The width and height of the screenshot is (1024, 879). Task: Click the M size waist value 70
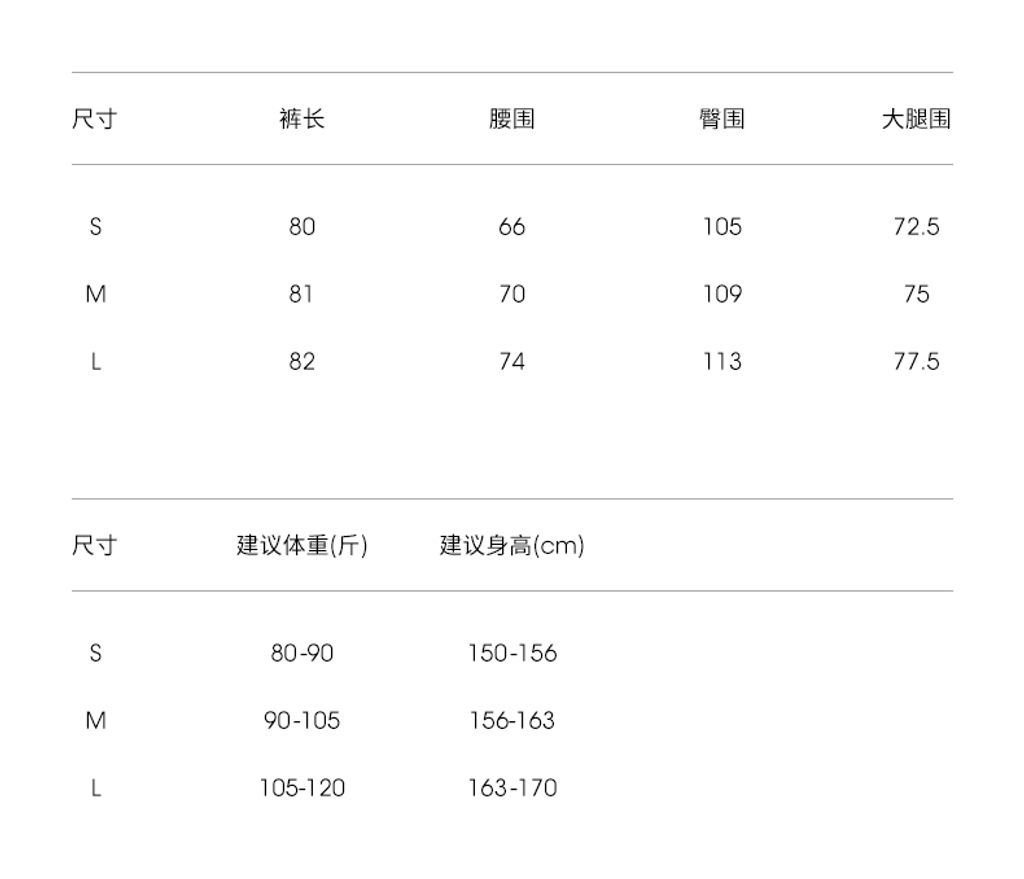(512, 294)
